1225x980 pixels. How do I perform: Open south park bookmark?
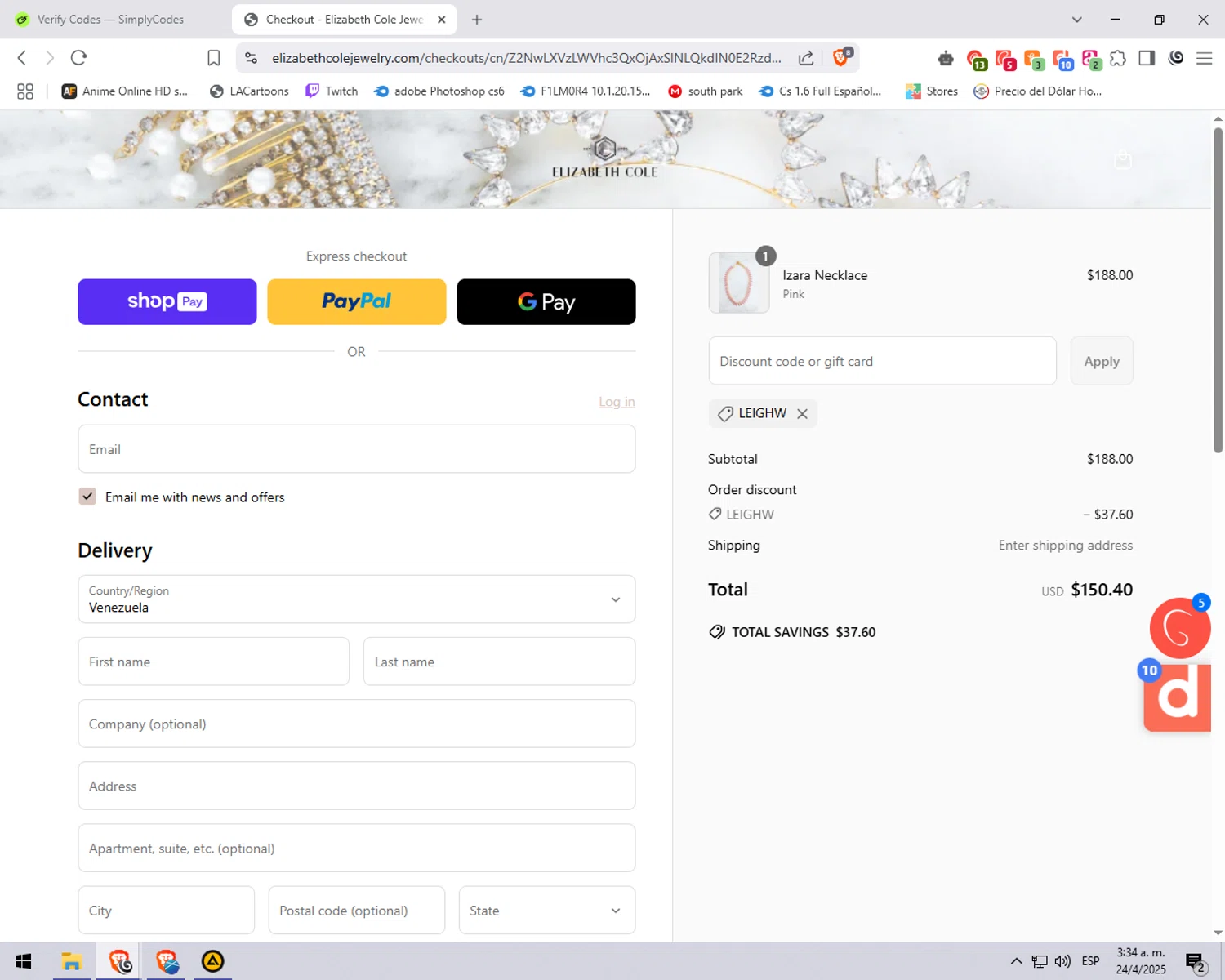[706, 91]
